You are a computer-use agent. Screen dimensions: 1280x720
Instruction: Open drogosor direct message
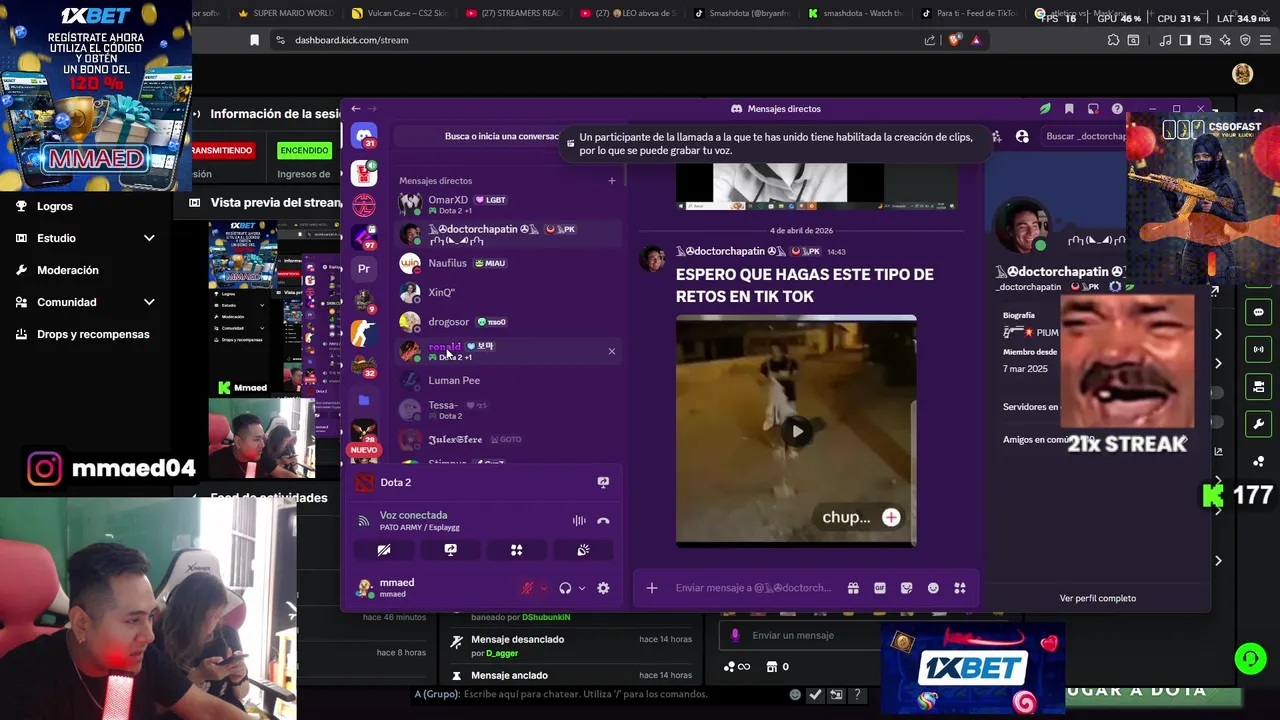tap(510, 322)
